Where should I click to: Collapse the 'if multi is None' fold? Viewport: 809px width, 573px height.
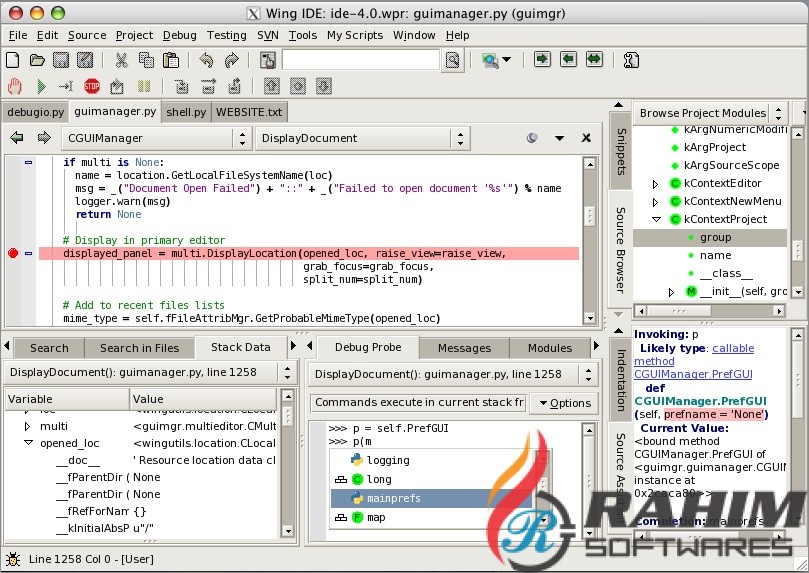29,162
